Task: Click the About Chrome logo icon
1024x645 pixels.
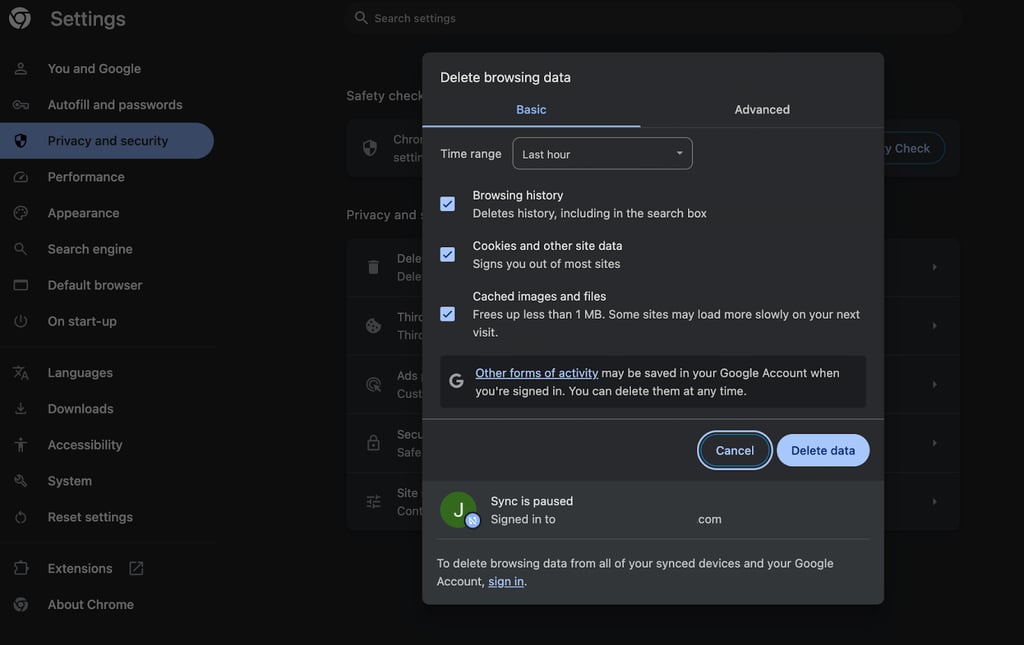Action: (x=21, y=605)
